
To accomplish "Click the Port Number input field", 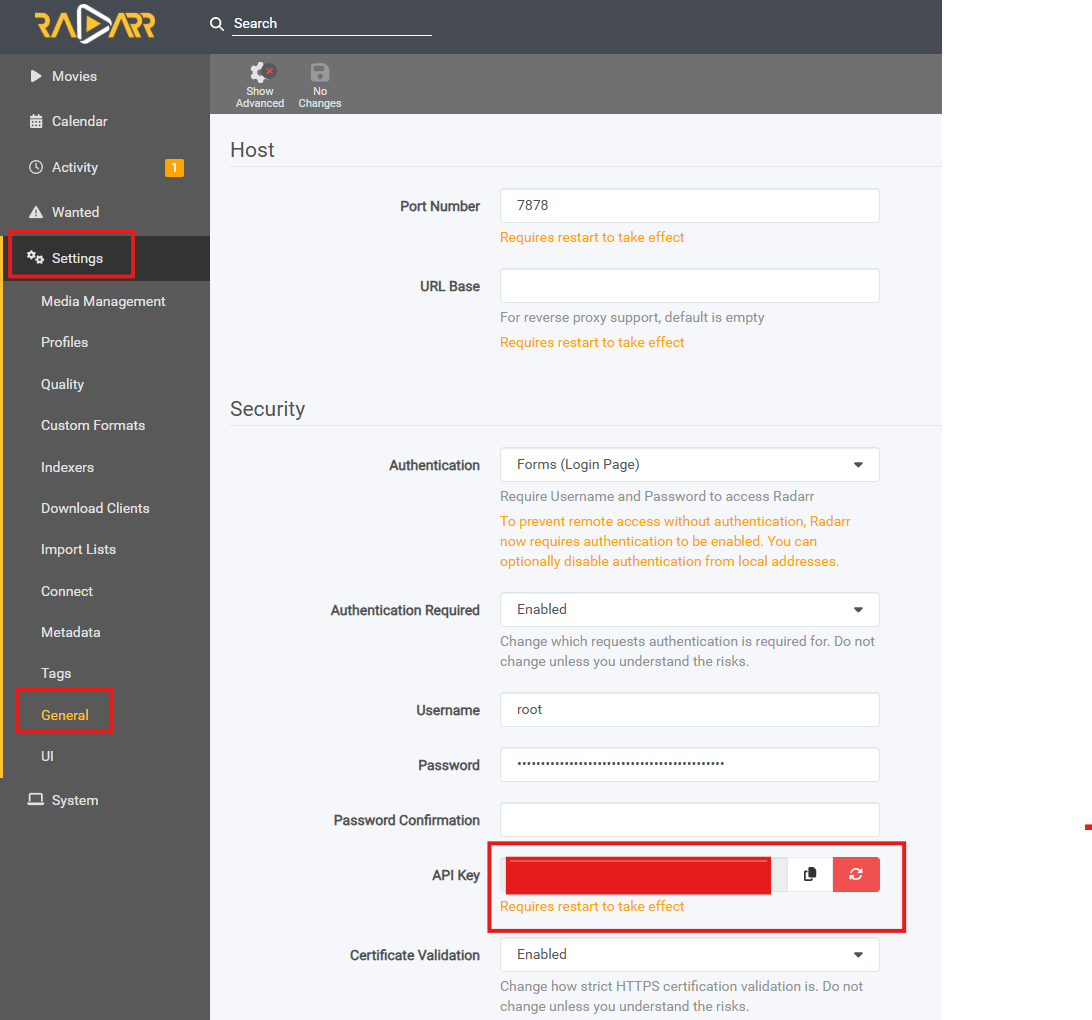I will point(689,205).
